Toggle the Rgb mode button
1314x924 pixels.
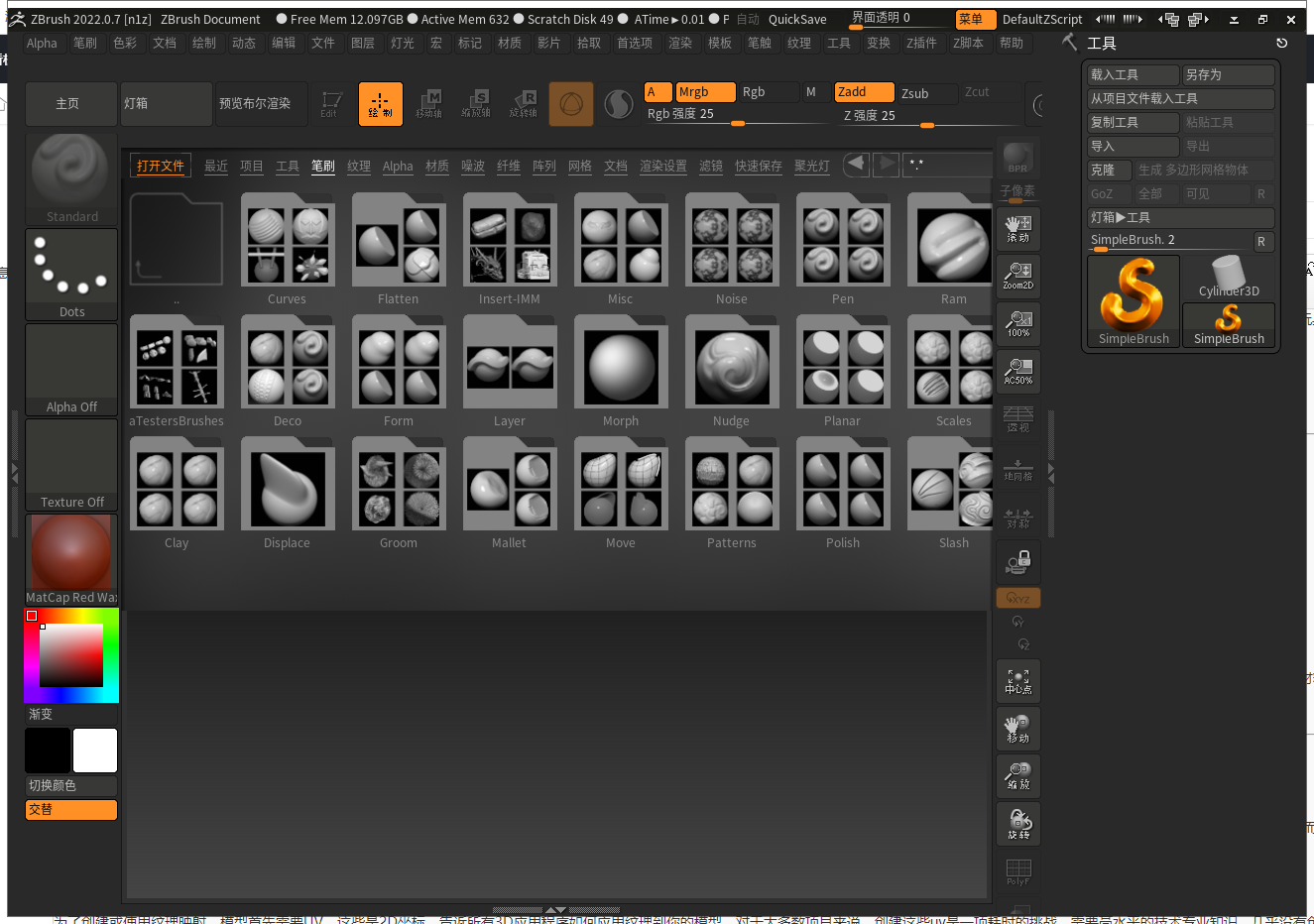769,92
